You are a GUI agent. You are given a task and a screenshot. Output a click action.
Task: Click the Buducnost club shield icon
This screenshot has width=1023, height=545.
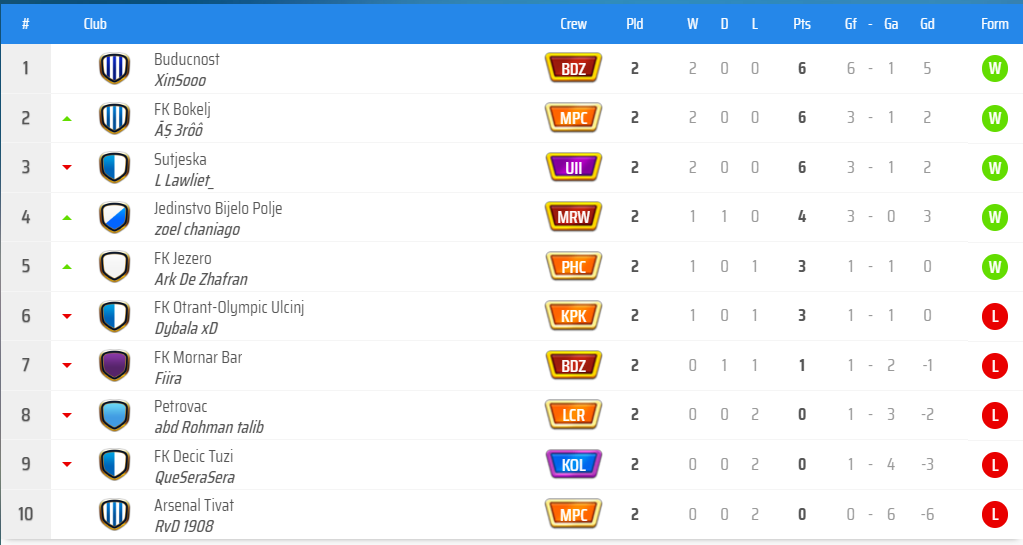coord(114,68)
